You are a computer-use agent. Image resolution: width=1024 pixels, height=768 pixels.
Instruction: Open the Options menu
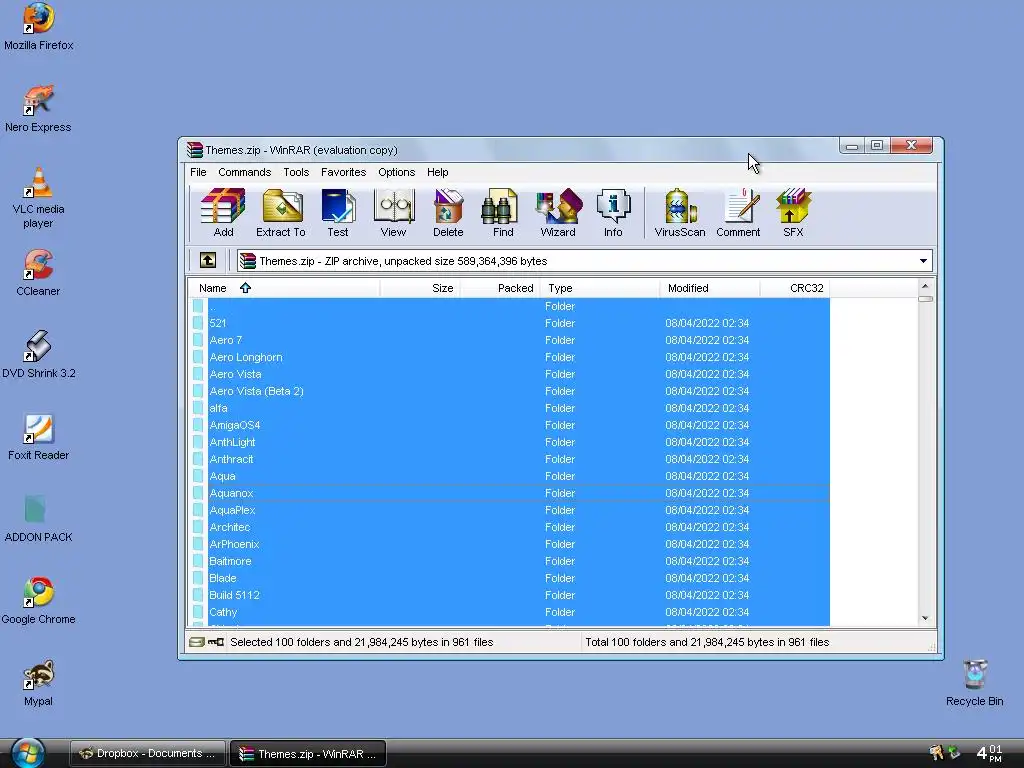pyautogui.click(x=396, y=172)
